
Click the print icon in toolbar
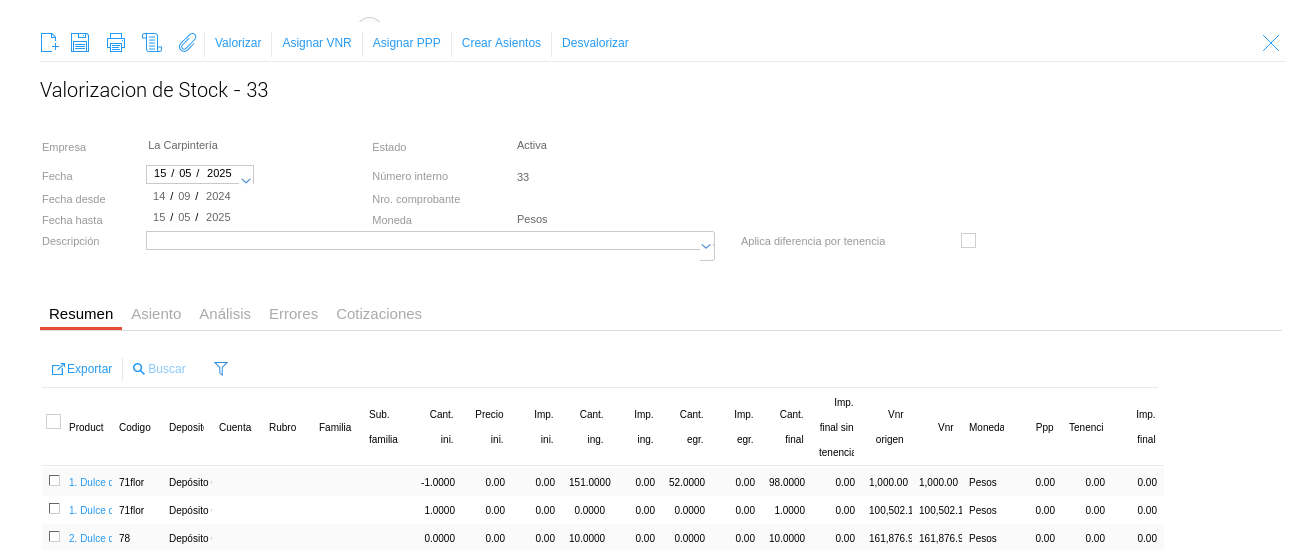(116, 43)
